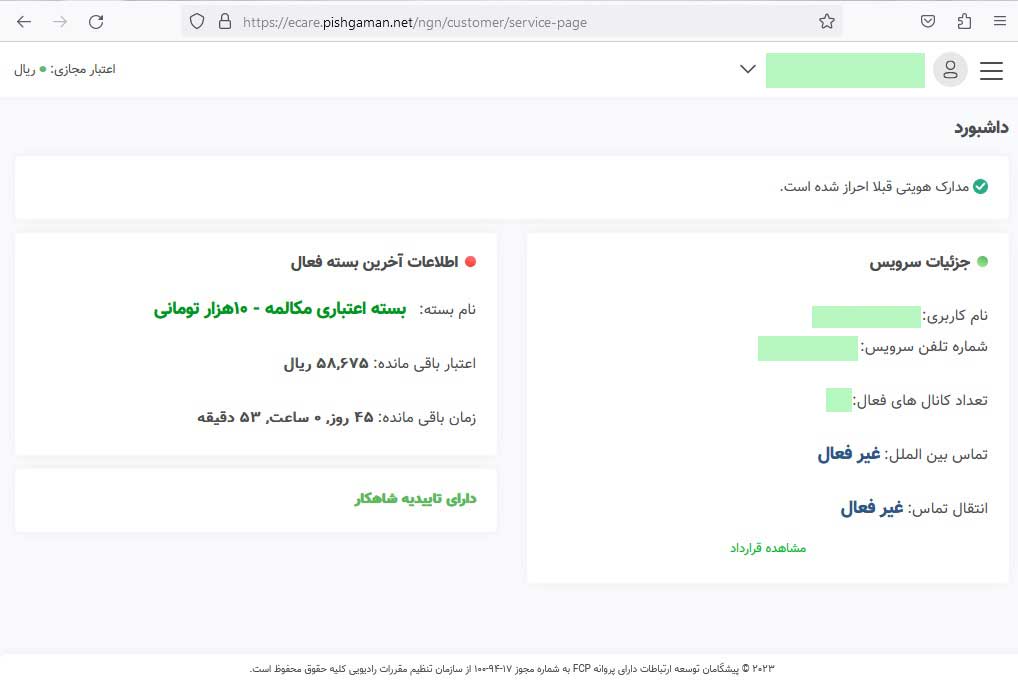Click the بسته اعتباری مکالمه package name

[280, 309]
